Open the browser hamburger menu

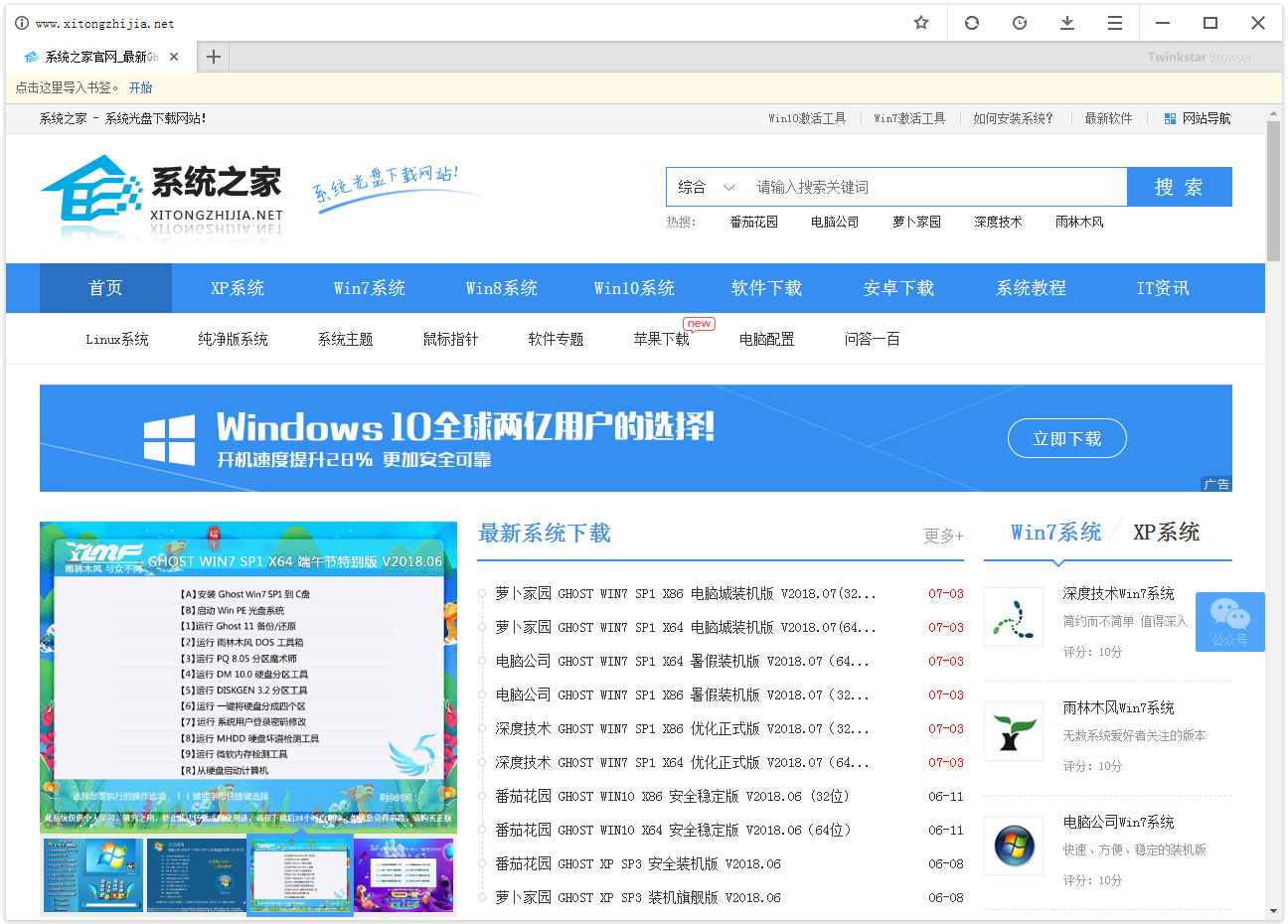point(1115,22)
